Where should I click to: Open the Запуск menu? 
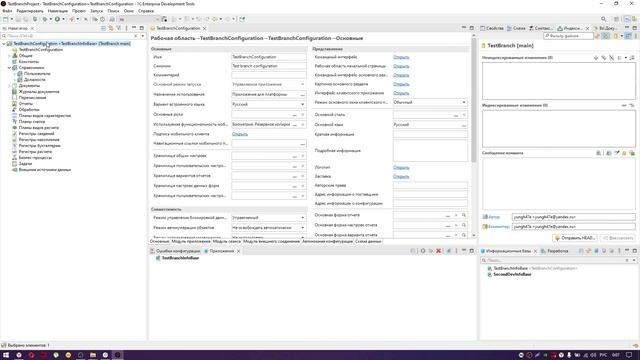point(97,11)
